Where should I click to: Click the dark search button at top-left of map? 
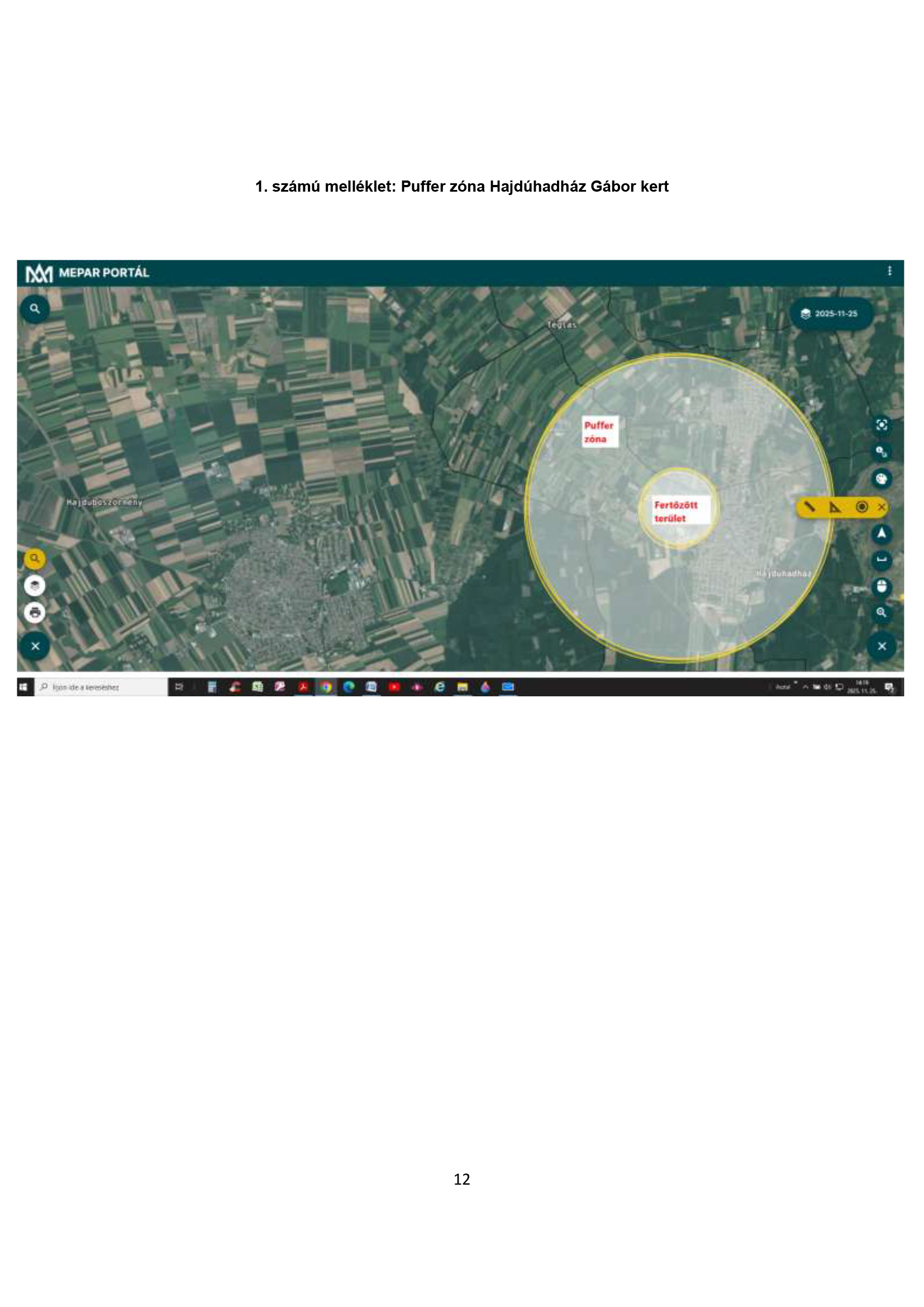coord(35,309)
